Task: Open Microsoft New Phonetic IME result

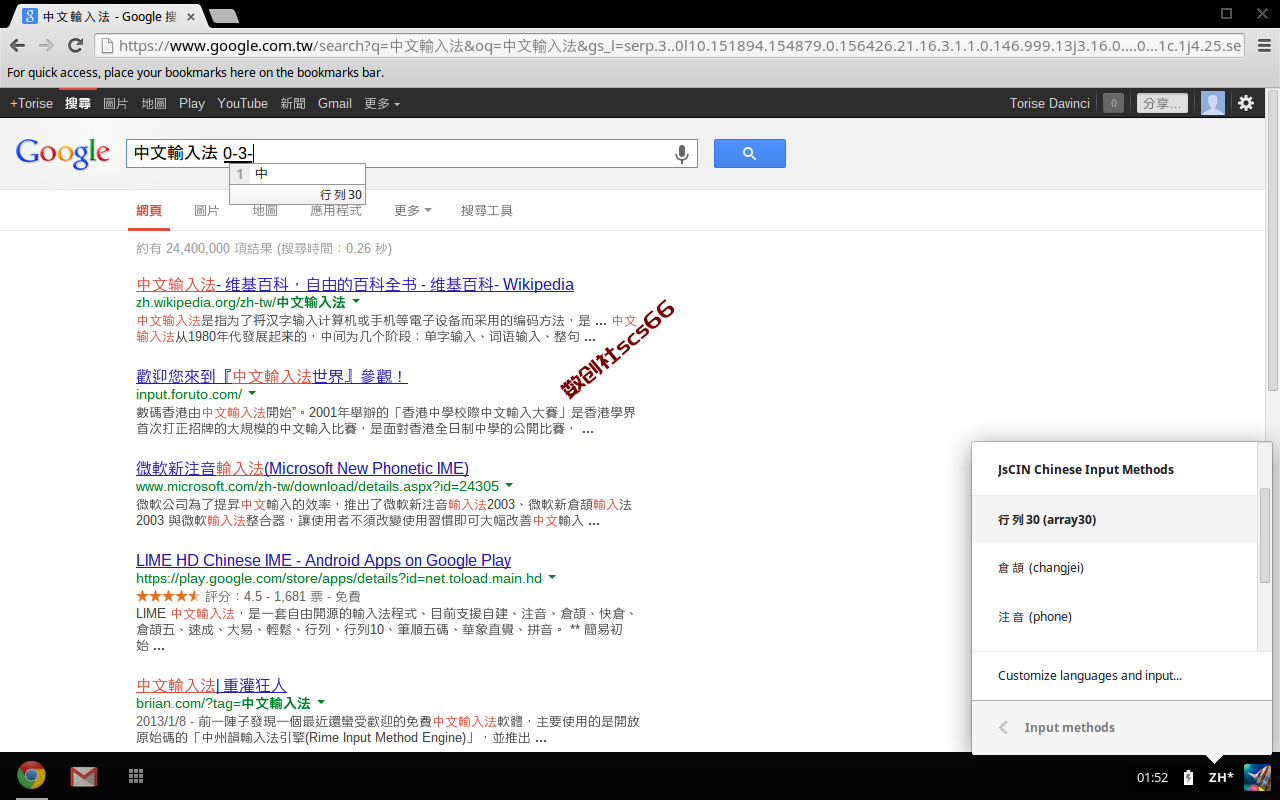Action: click(302, 468)
